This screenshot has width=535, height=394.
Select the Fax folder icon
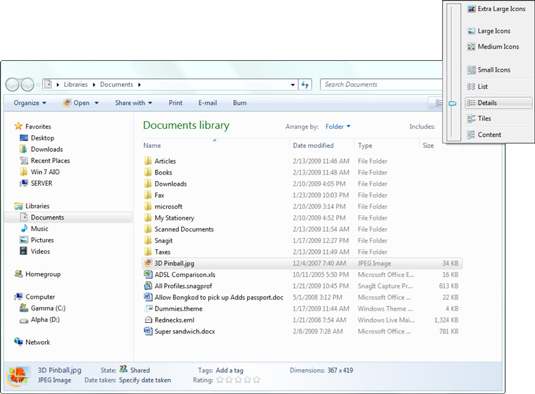coord(147,195)
